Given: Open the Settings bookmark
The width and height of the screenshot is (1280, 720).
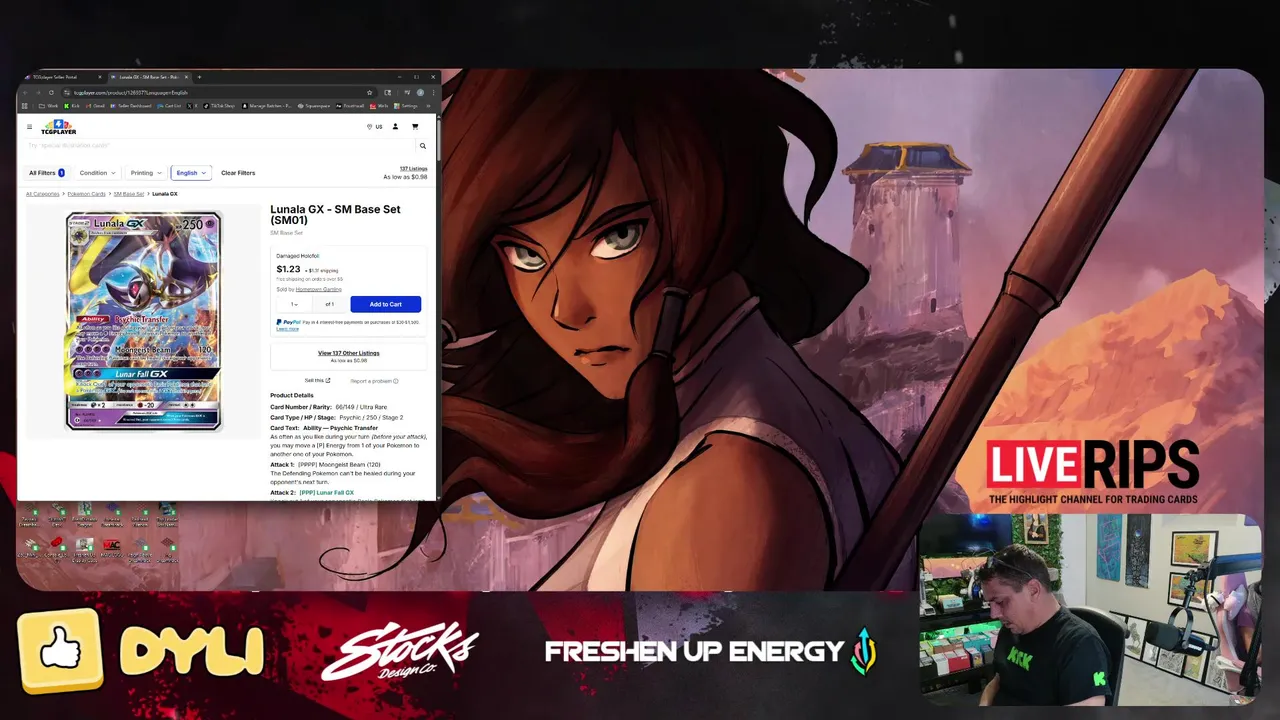Looking at the screenshot, I should pos(406,106).
